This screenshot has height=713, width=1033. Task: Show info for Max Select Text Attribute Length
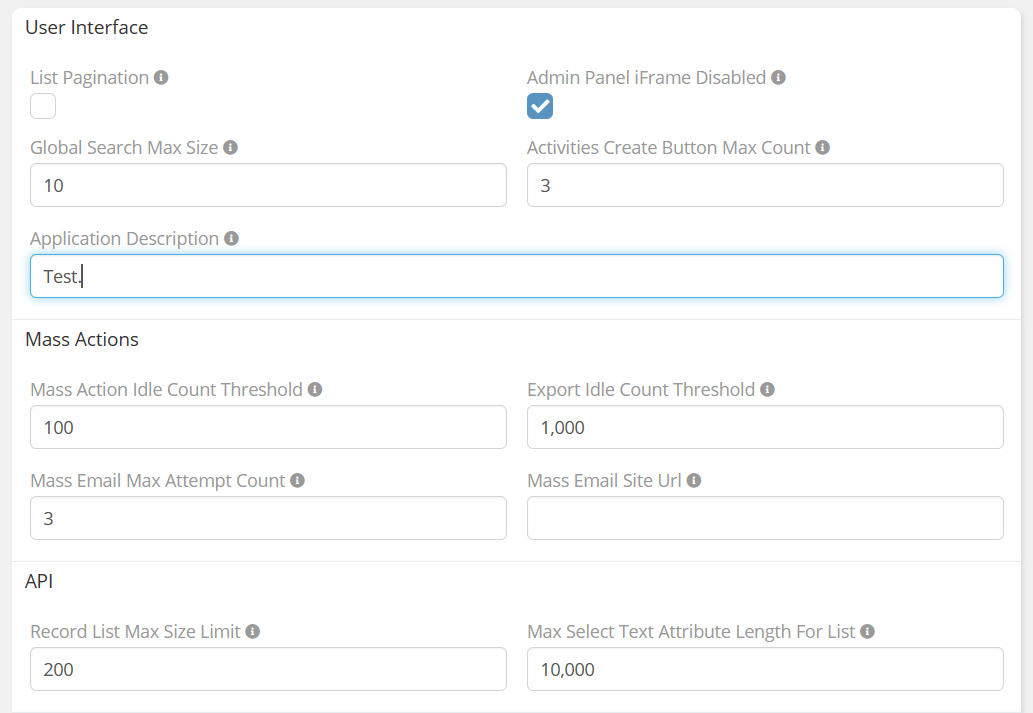coord(867,632)
